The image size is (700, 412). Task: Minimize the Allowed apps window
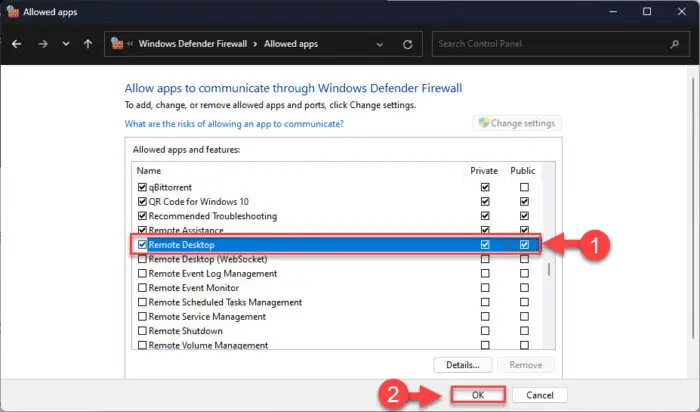tap(613, 12)
